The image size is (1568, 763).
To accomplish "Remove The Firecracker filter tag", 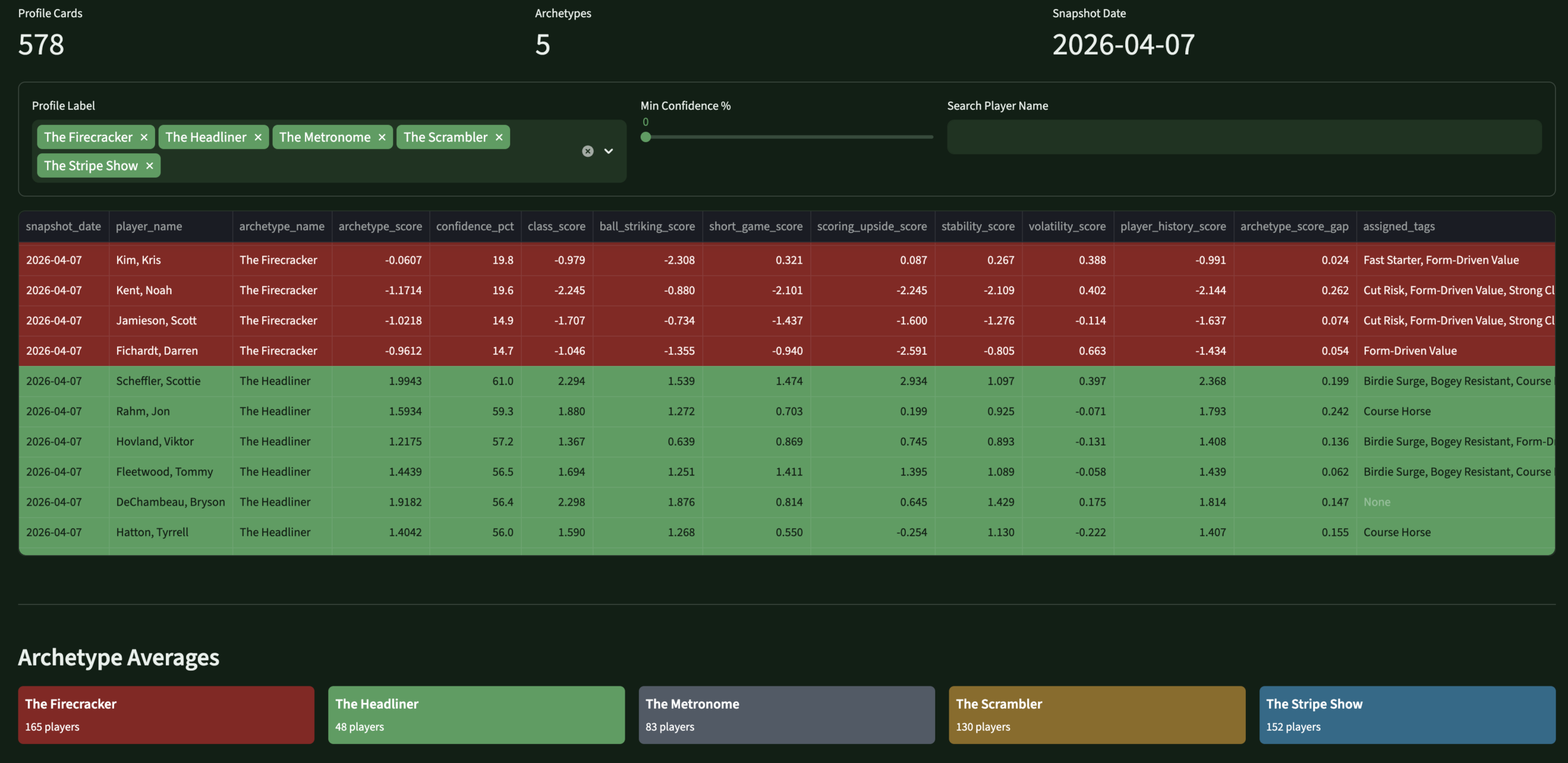I will [x=144, y=137].
